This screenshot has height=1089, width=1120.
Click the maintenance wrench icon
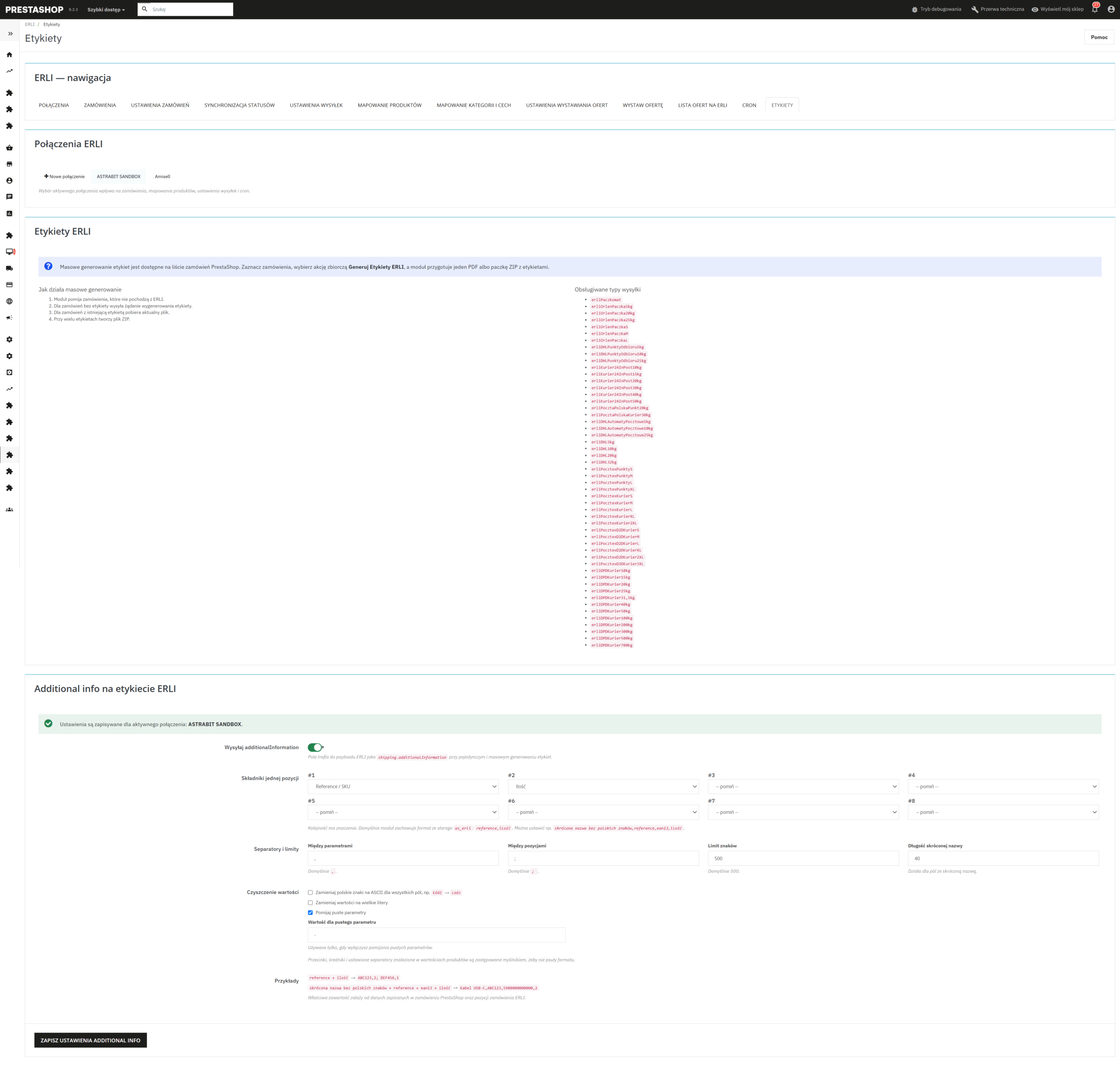[975, 10]
